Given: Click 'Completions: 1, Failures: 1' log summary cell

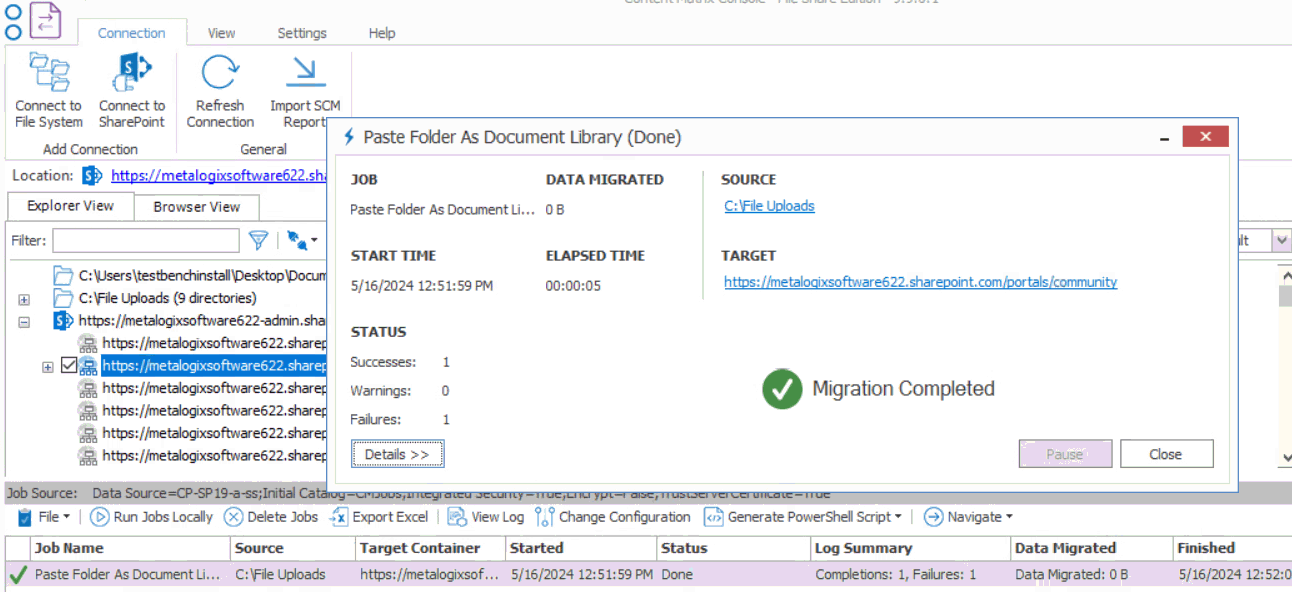Looking at the screenshot, I should [x=896, y=575].
